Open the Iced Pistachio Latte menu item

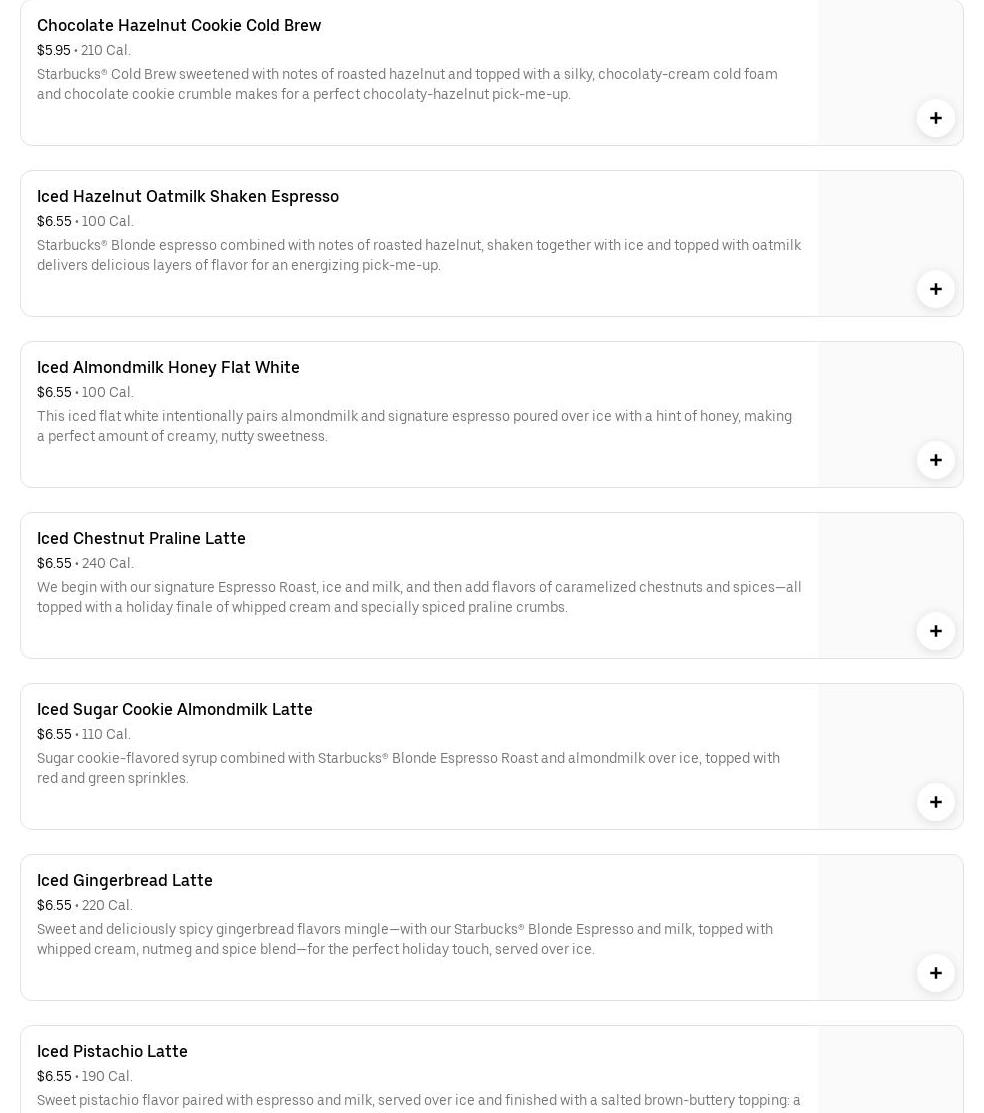click(x=112, y=1051)
